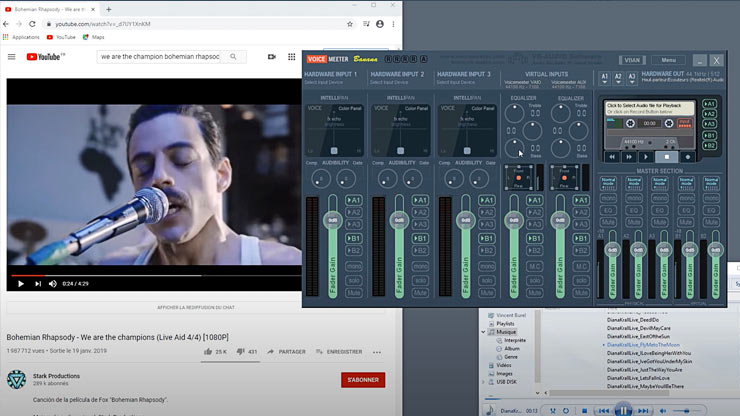Click the cassette recorder's record button
Screen dimensions: 740x416
[687, 157]
